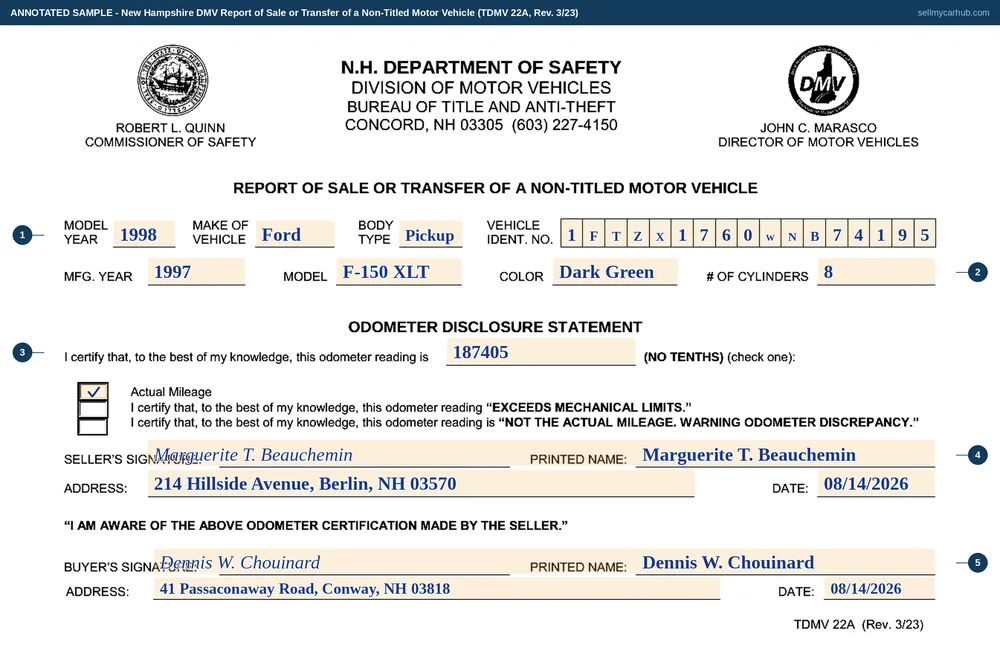Click the Report of Sale or Transfer title
1000x651 pixels.
click(495, 188)
